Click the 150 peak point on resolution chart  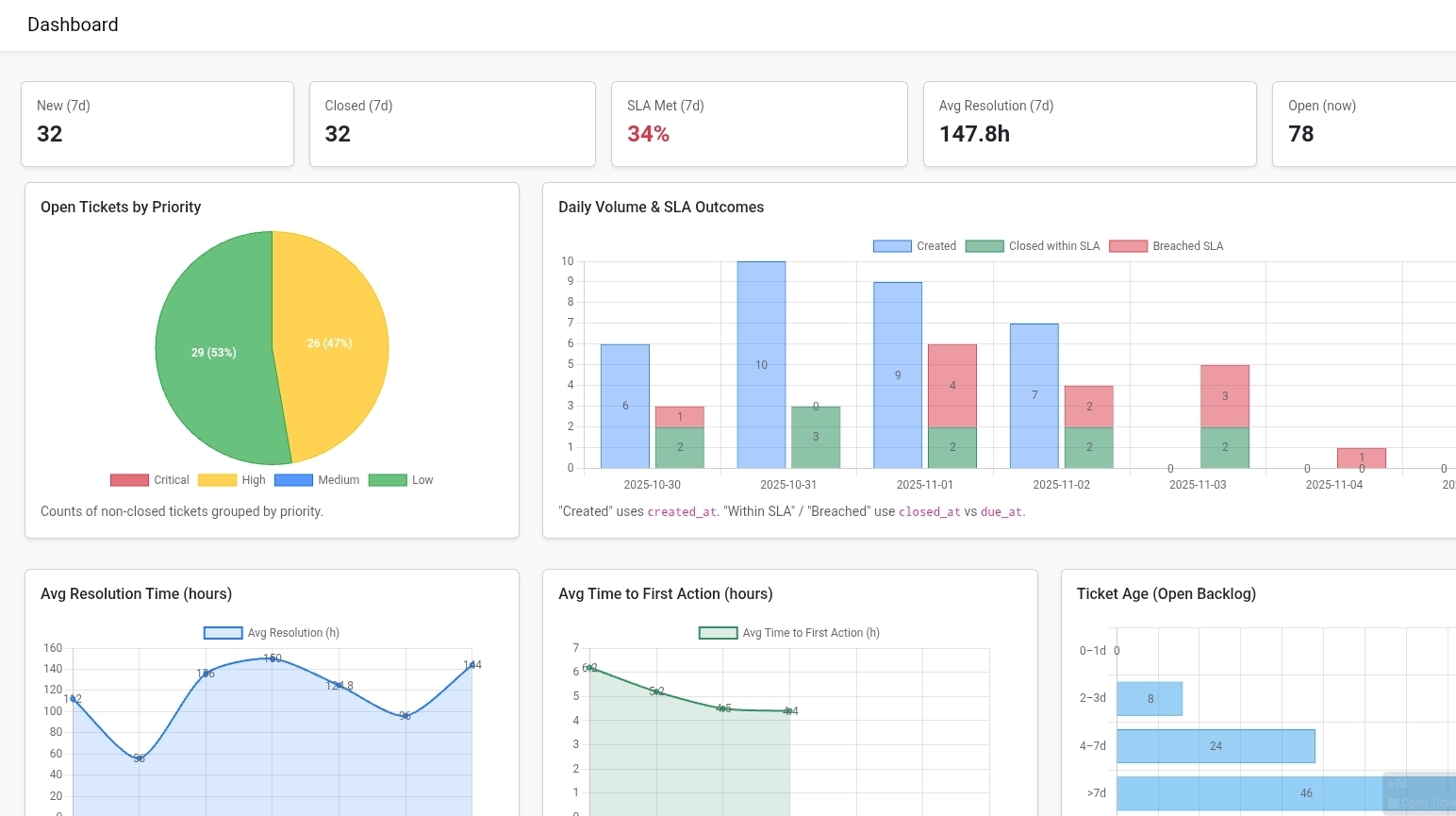click(x=273, y=658)
